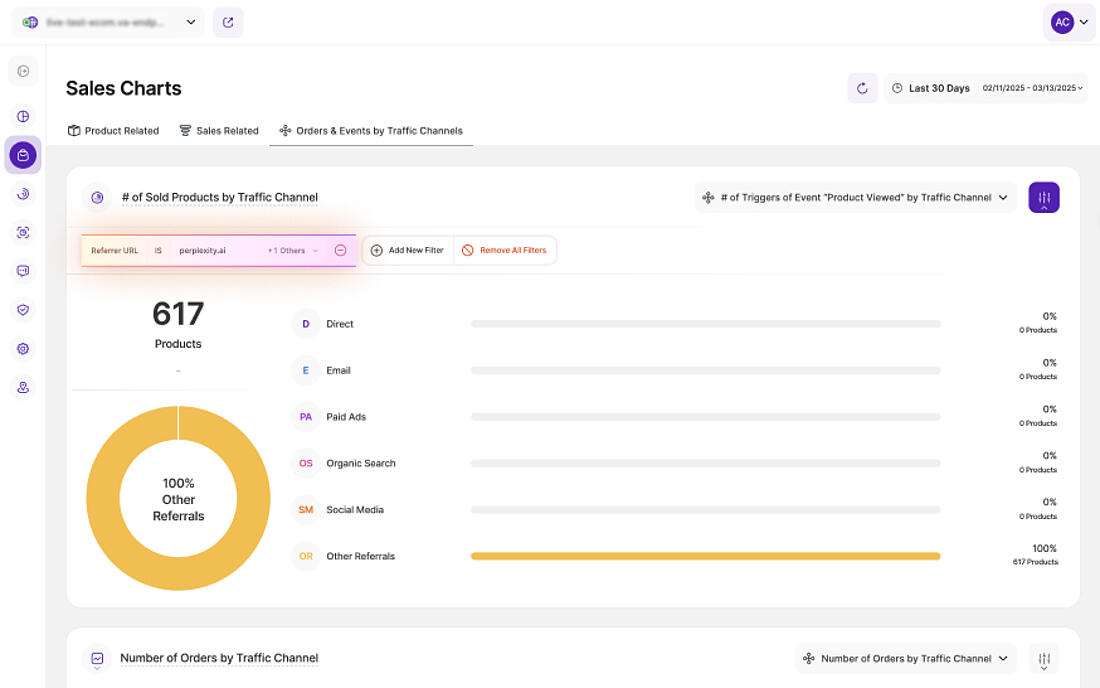The height and width of the screenshot is (688, 1100).
Task: Open the external link icon in top bar
Action: coord(228,22)
